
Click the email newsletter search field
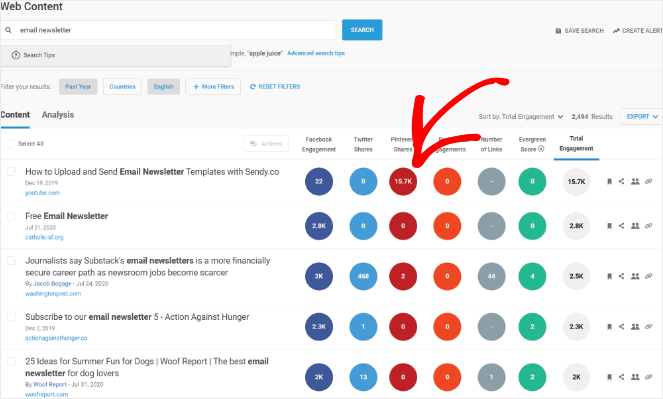point(168,30)
